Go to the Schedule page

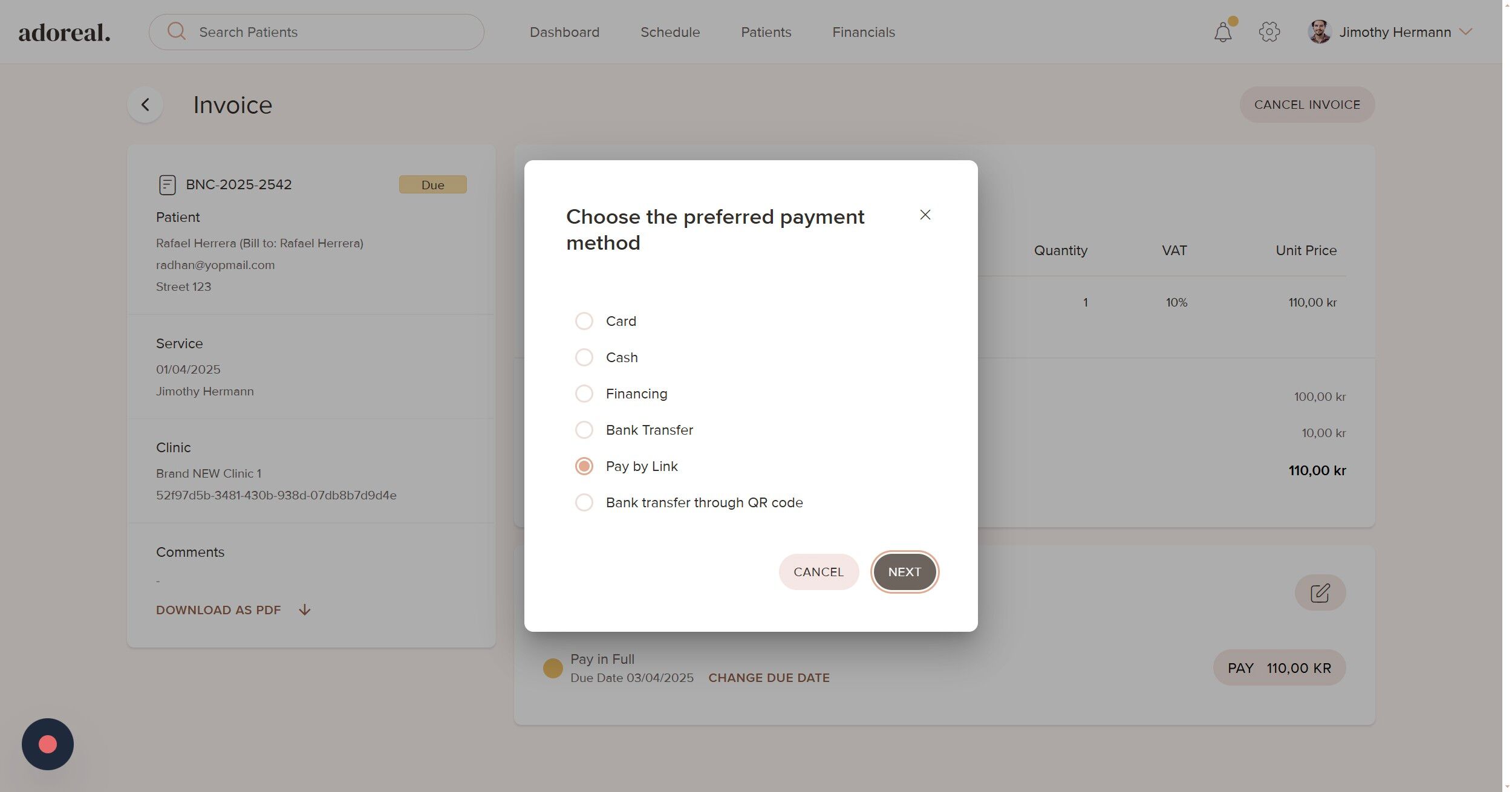pyautogui.click(x=670, y=32)
